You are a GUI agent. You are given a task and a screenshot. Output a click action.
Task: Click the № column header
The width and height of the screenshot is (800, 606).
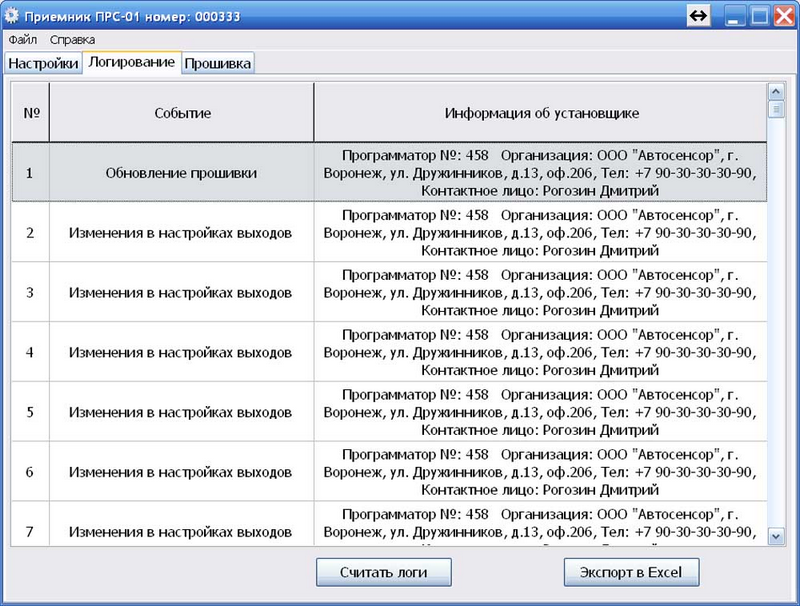(x=31, y=113)
